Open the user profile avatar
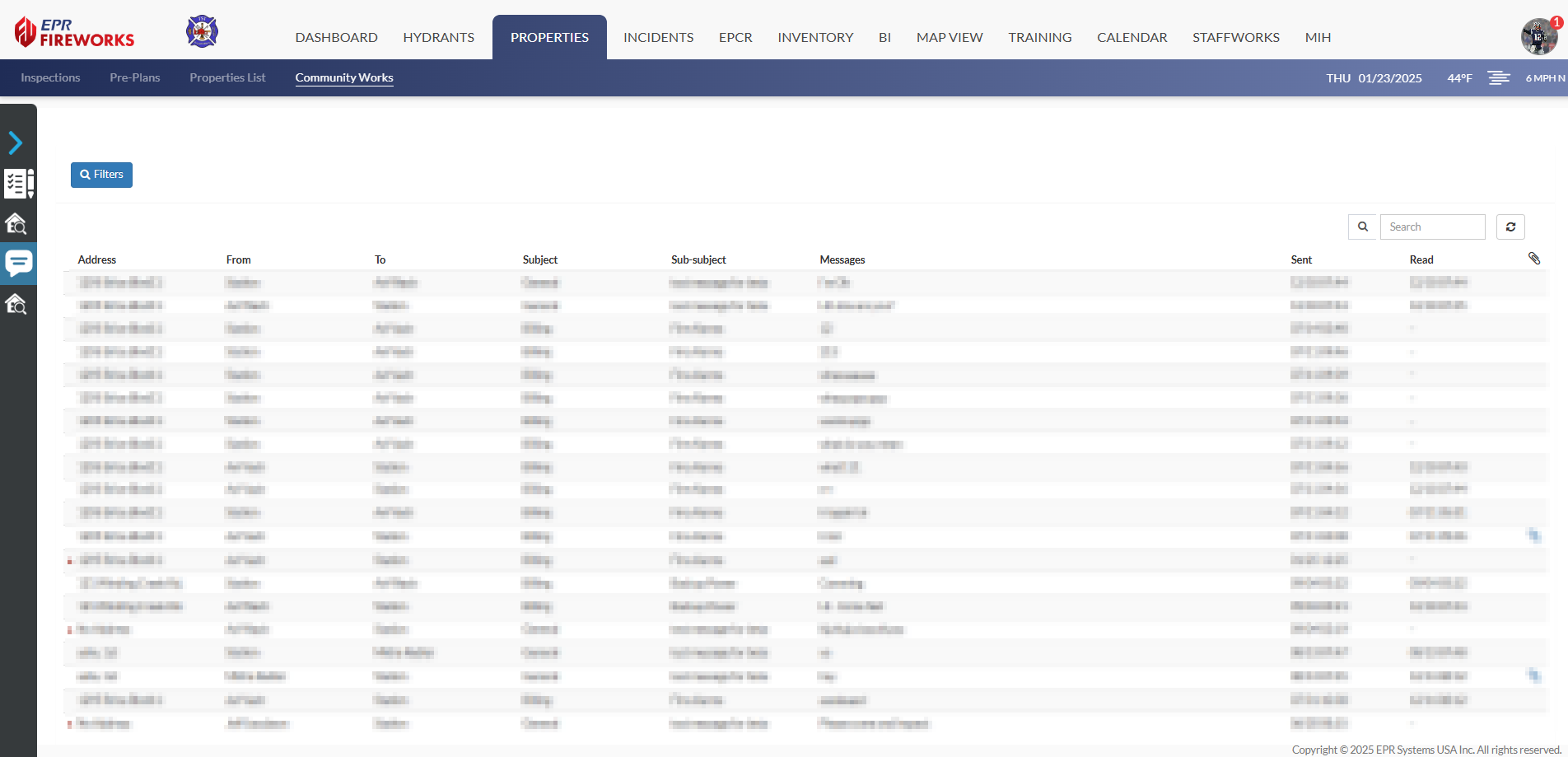The width and height of the screenshot is (1568, 757). coord(1538,37)
